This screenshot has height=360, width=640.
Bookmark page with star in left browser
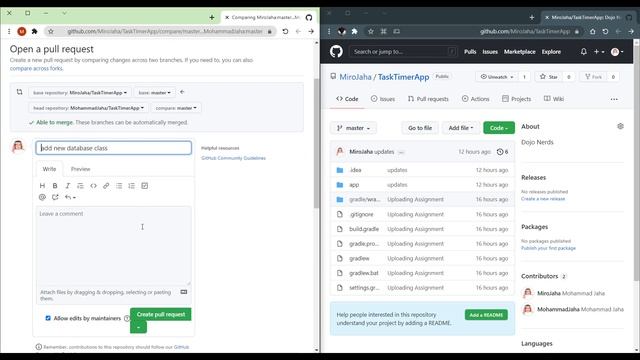pos(51,31)
